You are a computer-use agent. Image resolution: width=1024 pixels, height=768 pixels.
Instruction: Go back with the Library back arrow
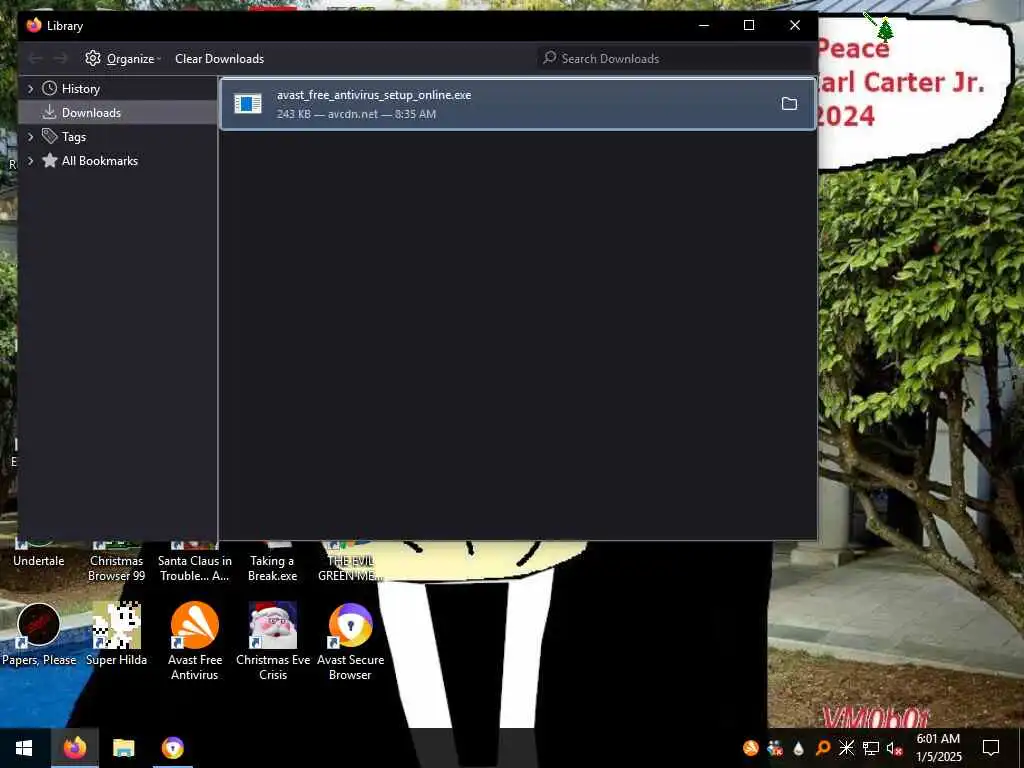36,59
